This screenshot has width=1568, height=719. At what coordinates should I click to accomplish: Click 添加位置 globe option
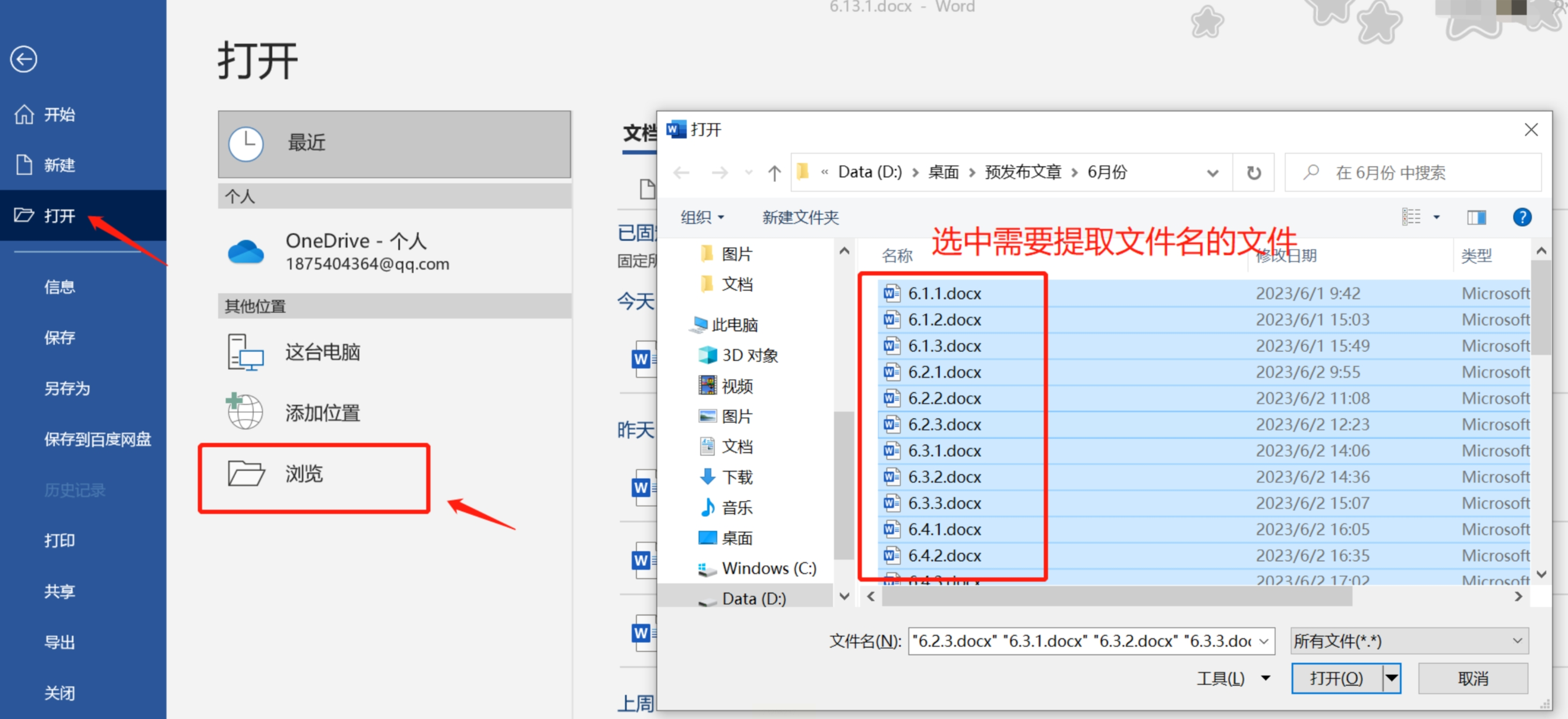395,413
